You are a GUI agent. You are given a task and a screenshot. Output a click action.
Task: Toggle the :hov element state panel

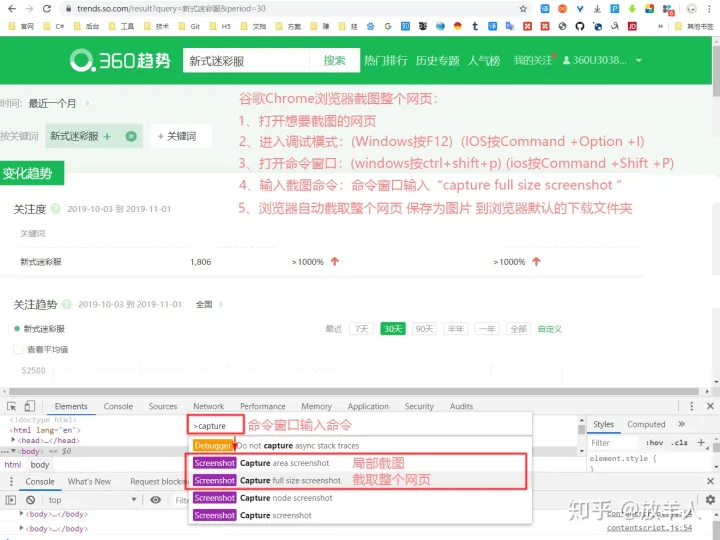(654, 443)
